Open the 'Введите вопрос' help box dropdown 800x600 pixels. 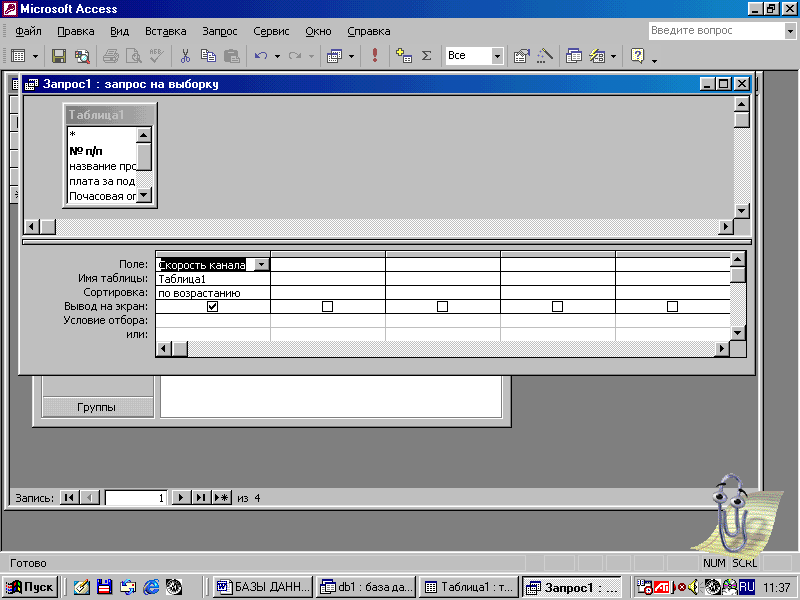790,31
